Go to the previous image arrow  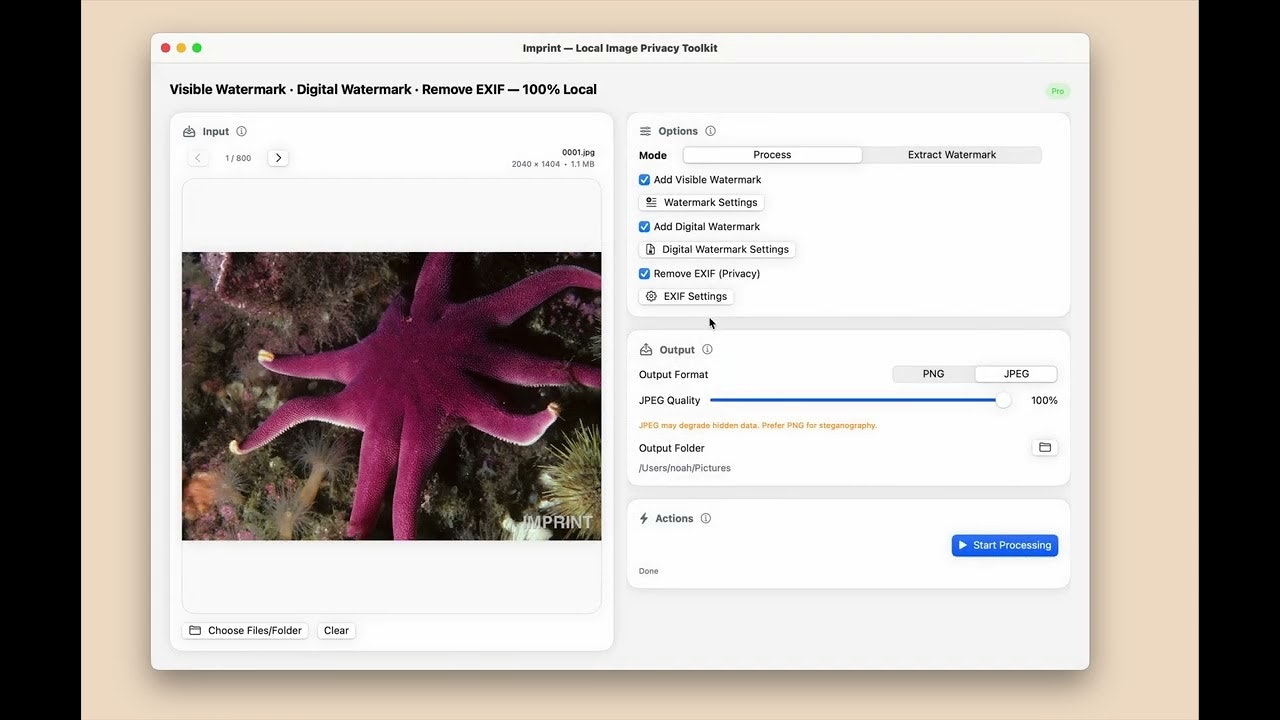(198, 158)
